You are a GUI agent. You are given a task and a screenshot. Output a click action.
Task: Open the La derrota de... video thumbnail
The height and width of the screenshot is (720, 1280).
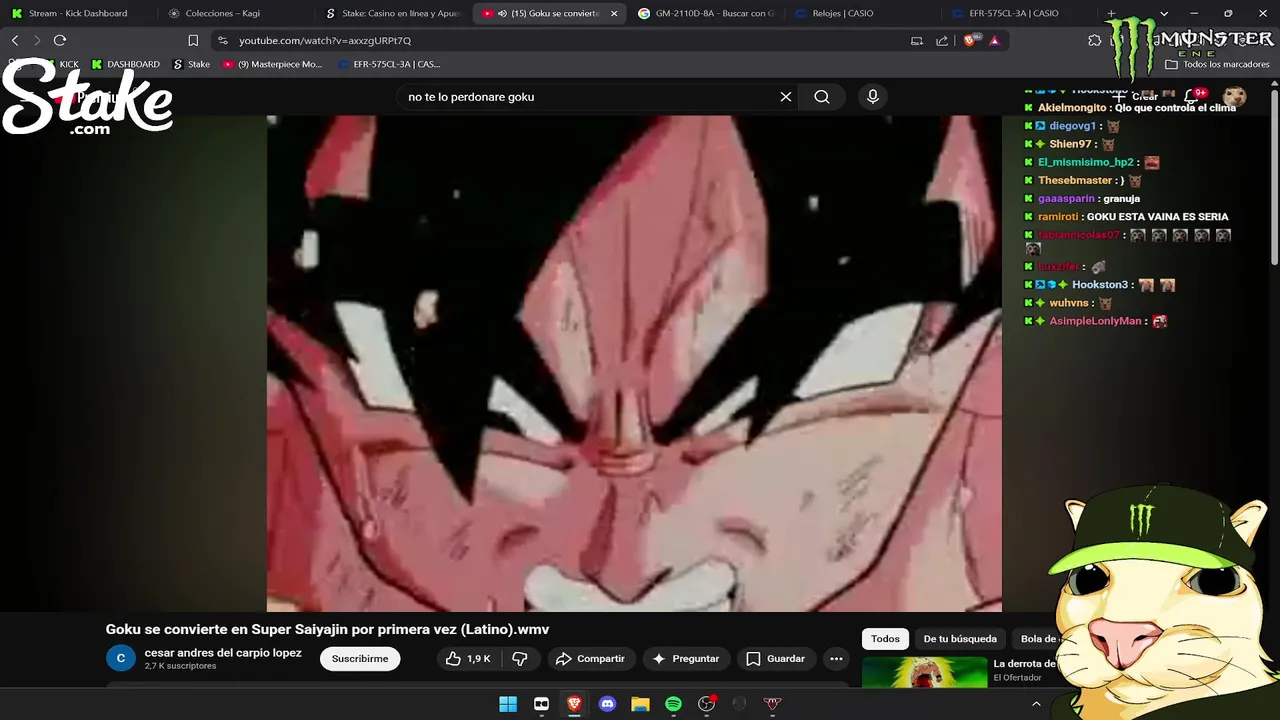(x=924, y=672)
